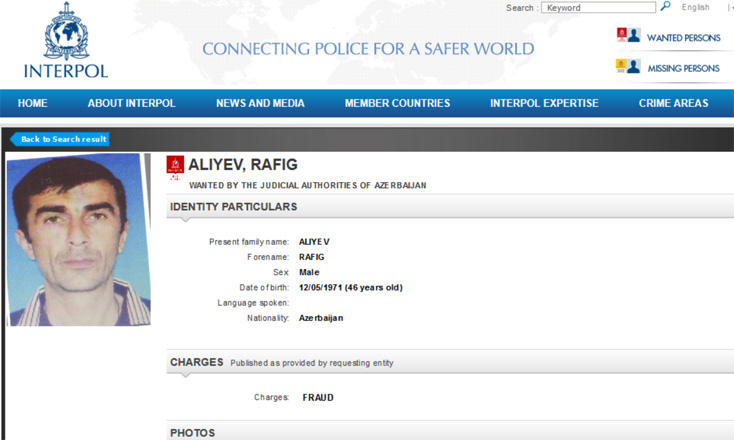Click the INTERPOL logo emblem
The width and height of the screenshot is (734, 440).
pyautogui.click(x=66, y=31)
